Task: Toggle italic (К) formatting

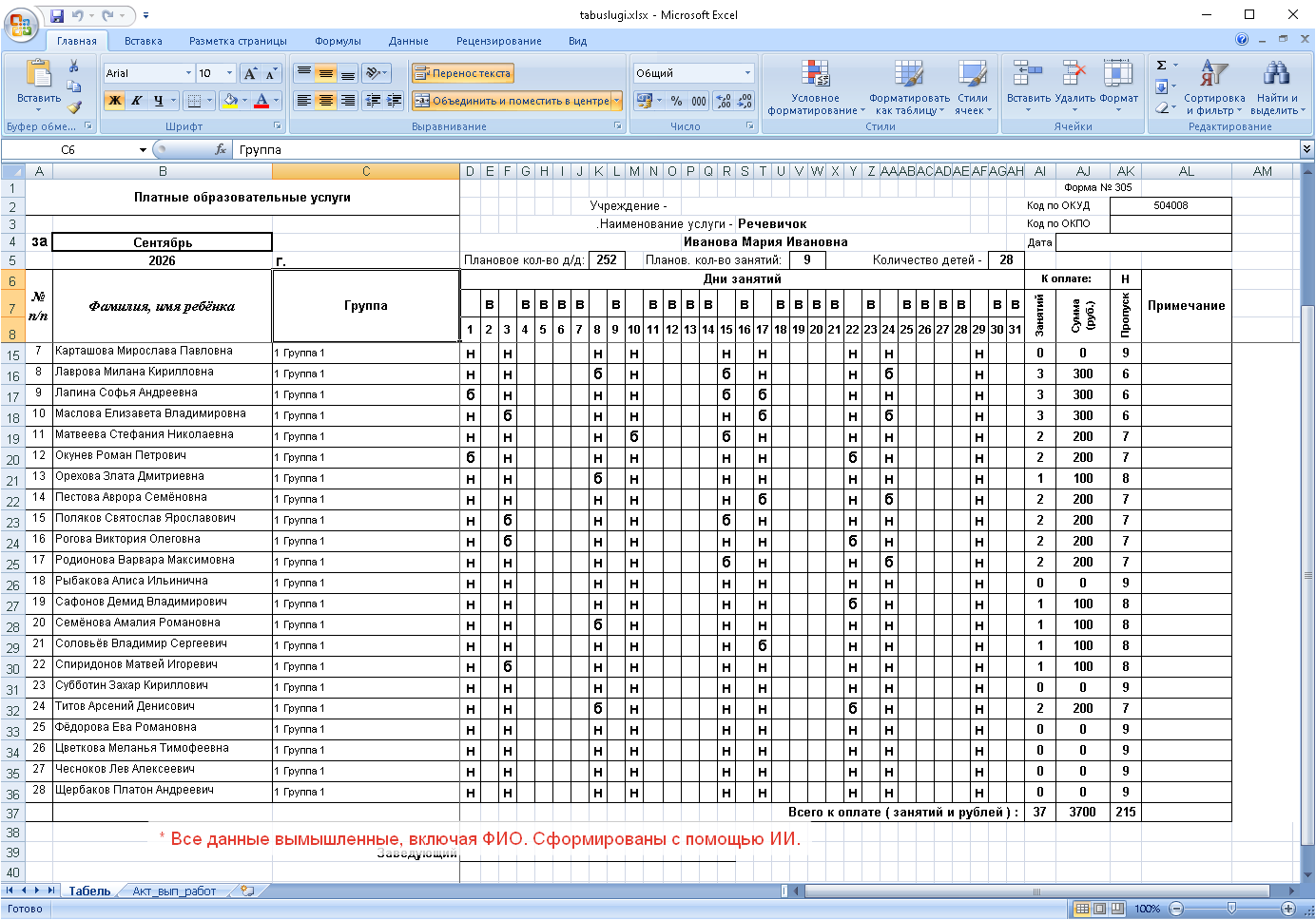Action: (137, 100)
